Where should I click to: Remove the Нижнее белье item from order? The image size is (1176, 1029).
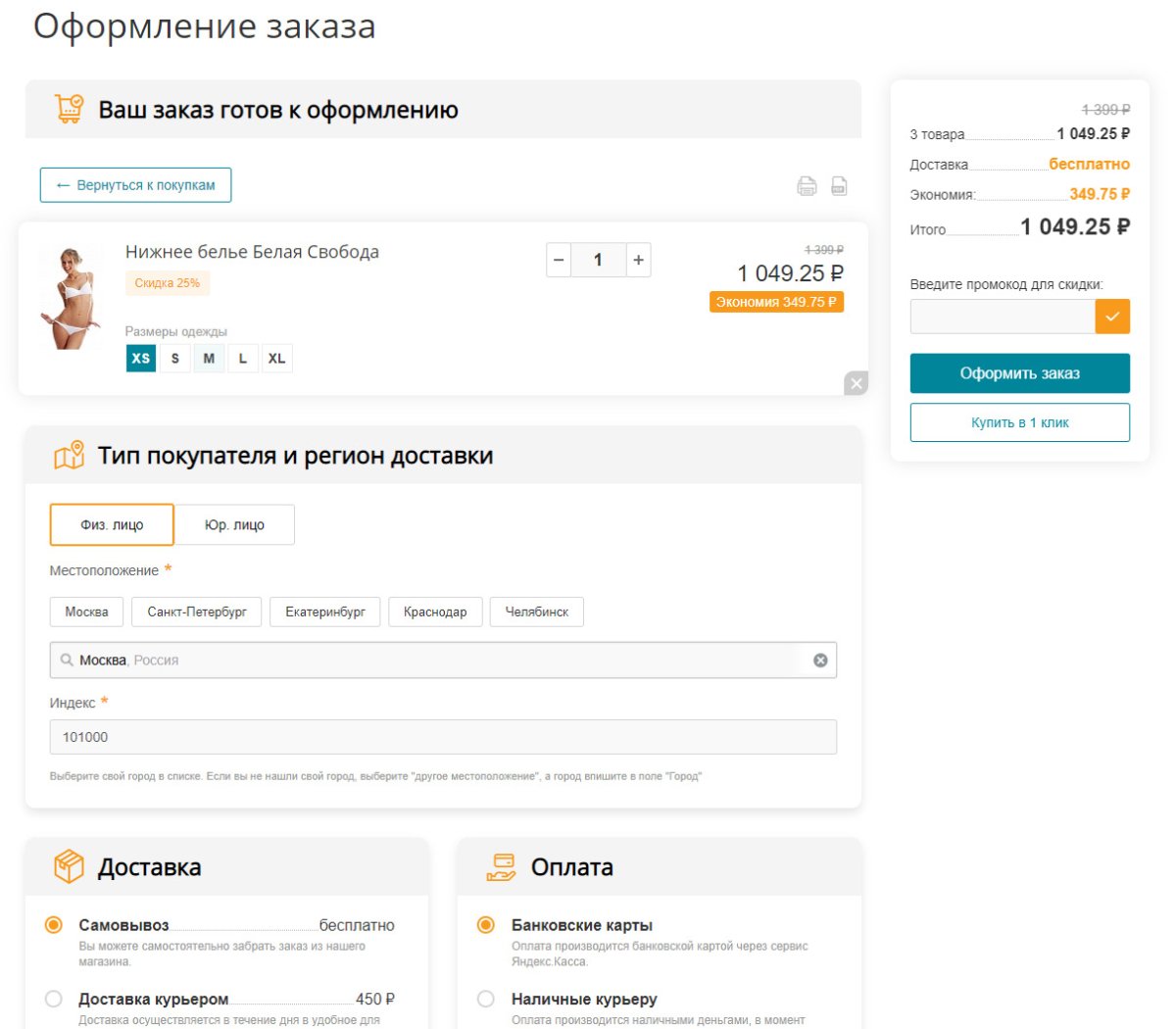pyautogui.click(x=855, y=383)
